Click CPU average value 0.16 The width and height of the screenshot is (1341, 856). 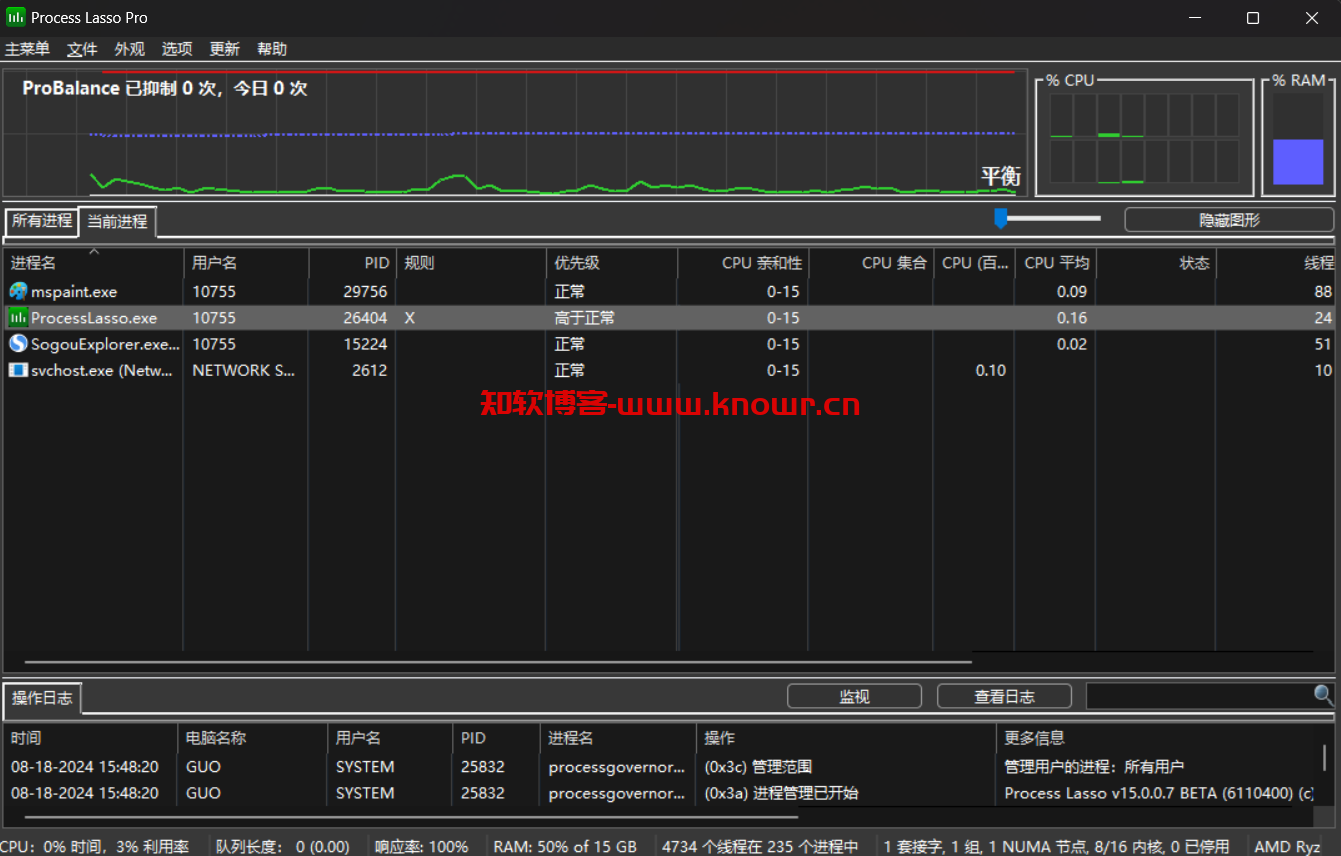click(x=1072, y=318)
